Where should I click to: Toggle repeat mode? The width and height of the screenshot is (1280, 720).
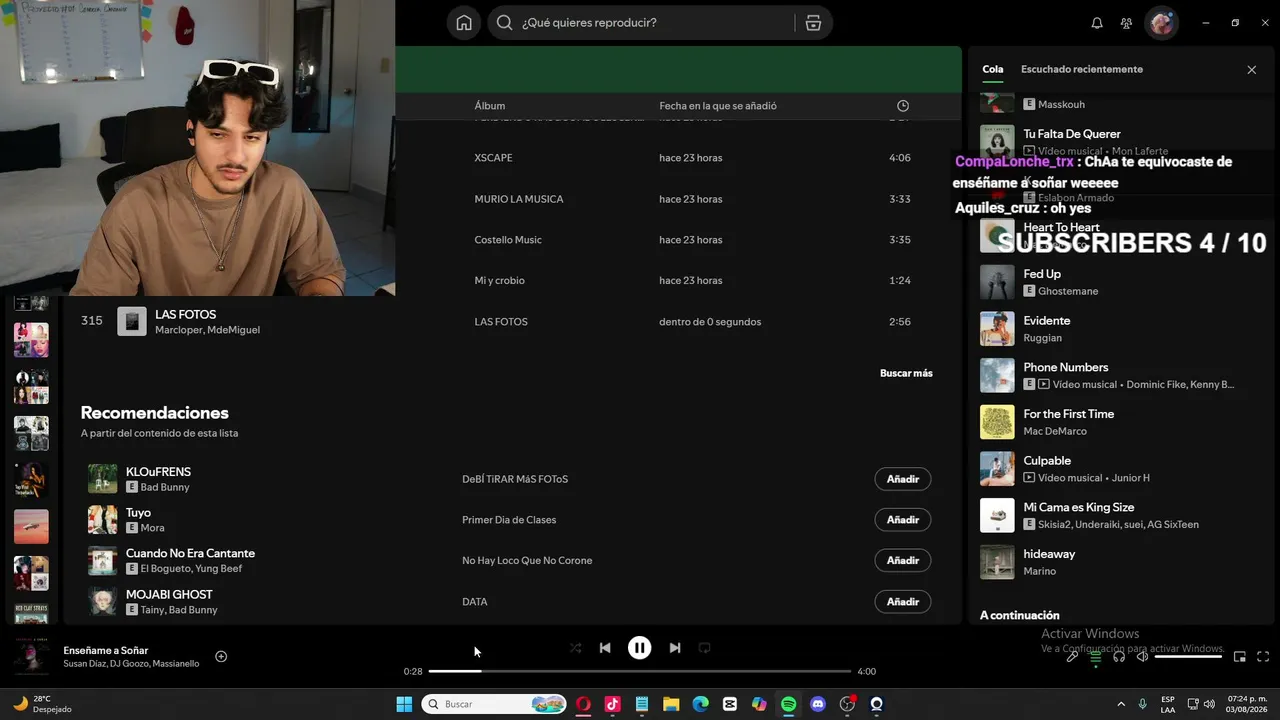coord(704,648)
